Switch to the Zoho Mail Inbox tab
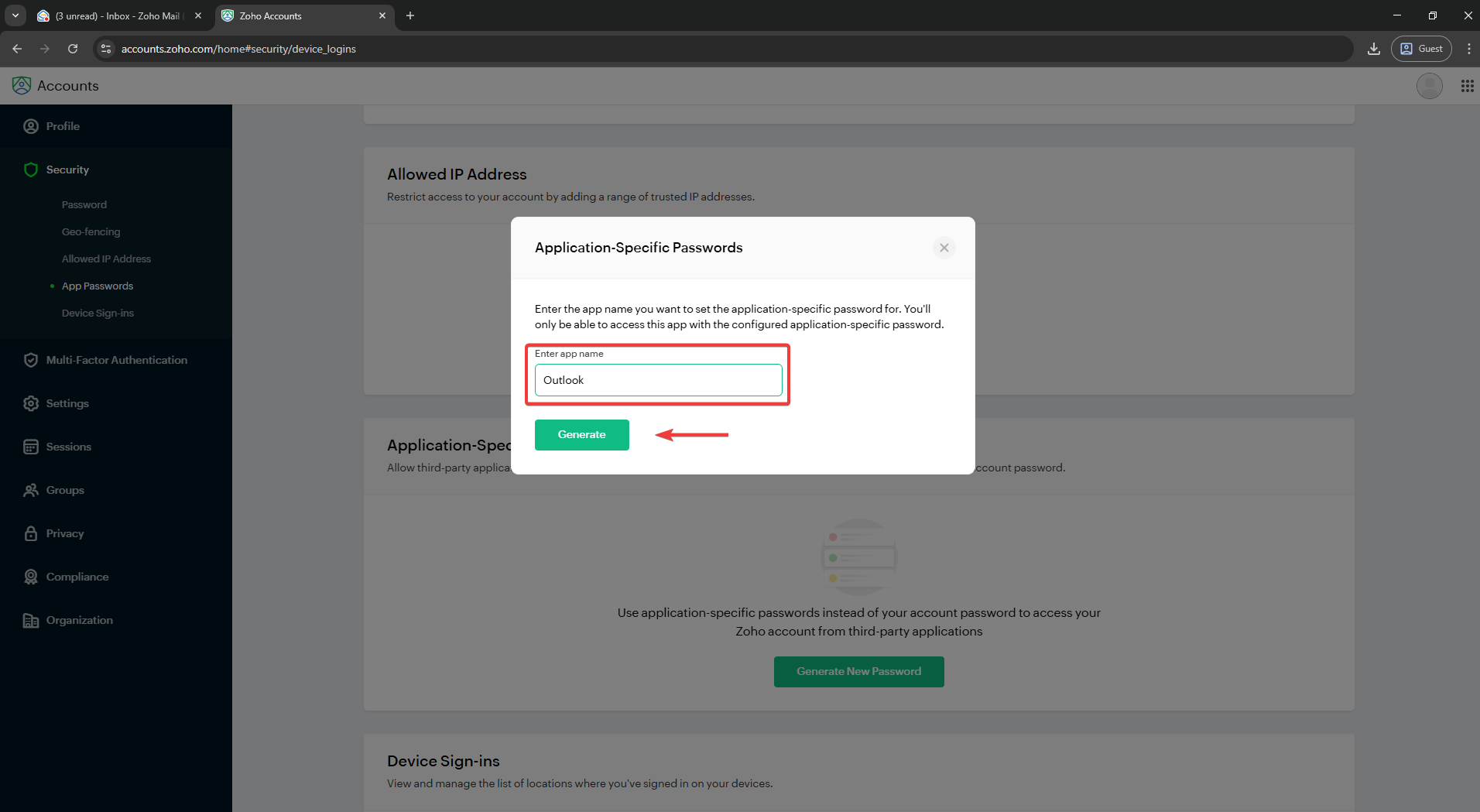The width and height of the screenshot is (1480, 812). coord(117,15)
